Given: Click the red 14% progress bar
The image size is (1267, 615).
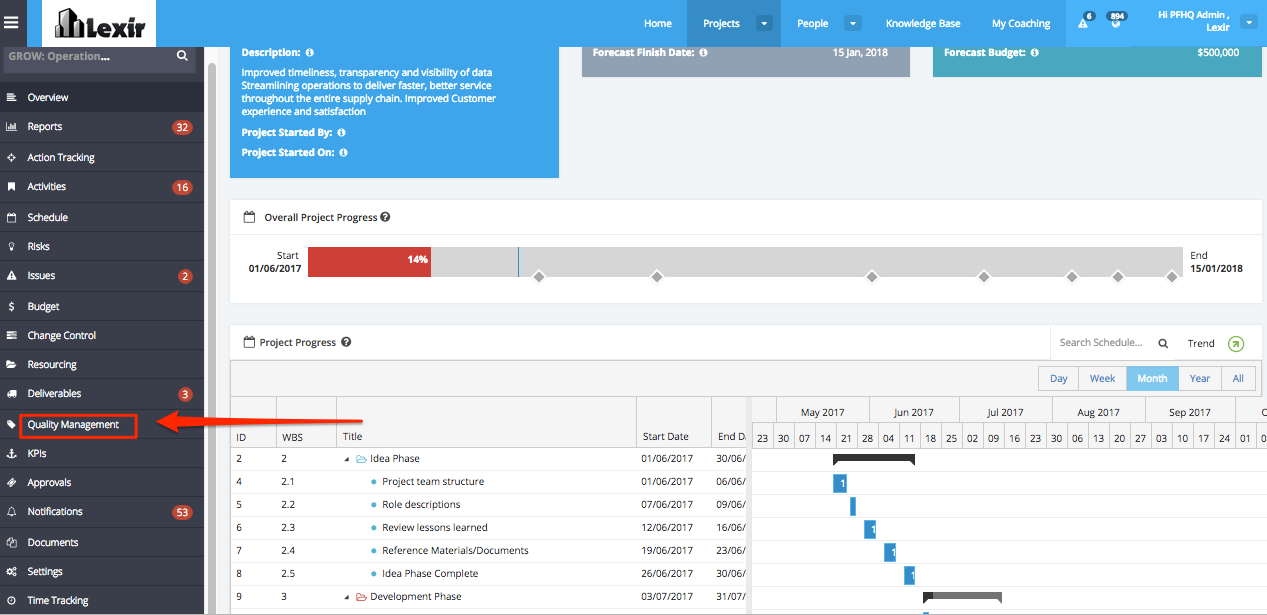Looking at the screenshot, I should [369, 261].
